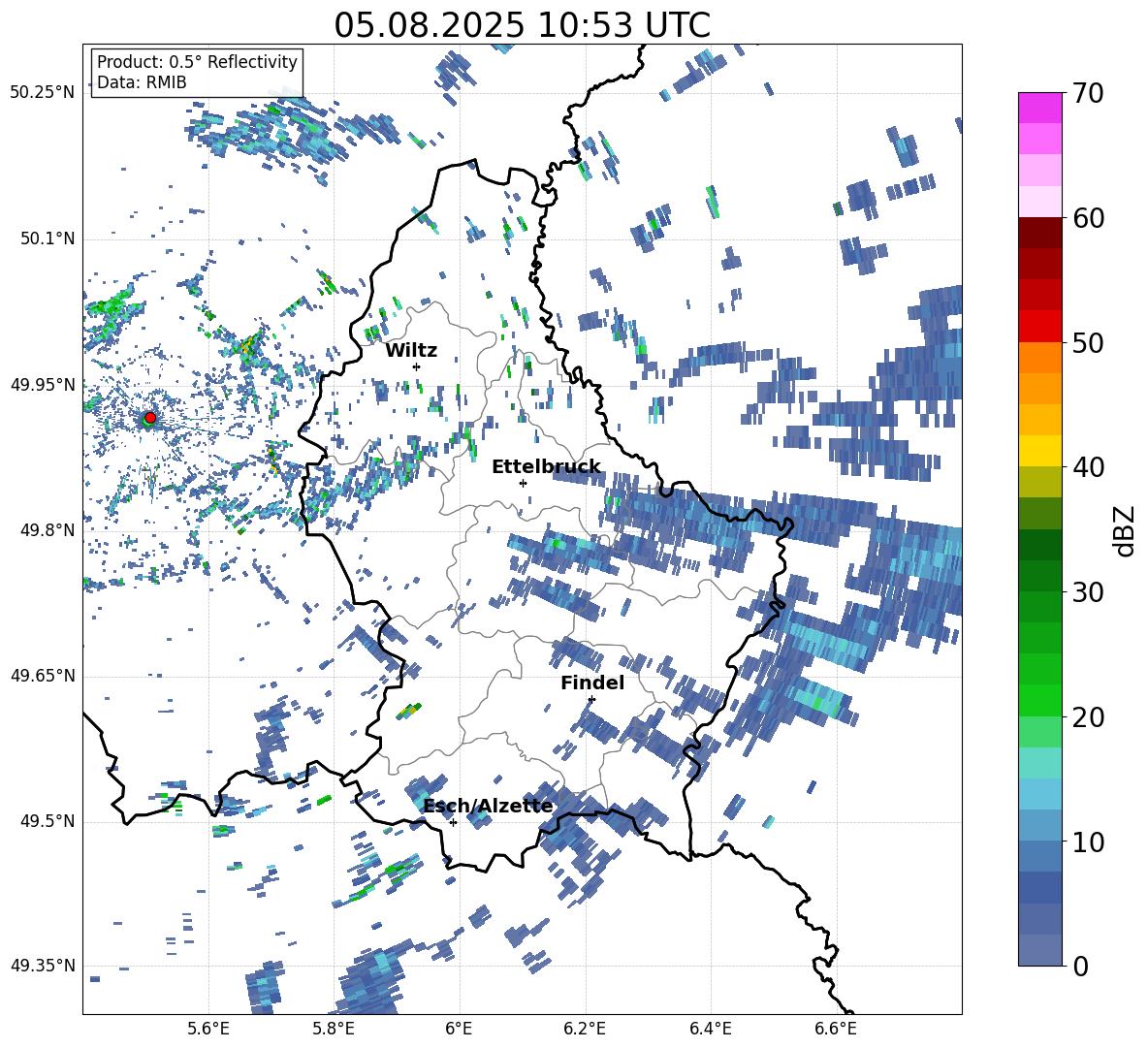Click the 50.25°N latitude label

pyautogui.click(x=43, y=93)
